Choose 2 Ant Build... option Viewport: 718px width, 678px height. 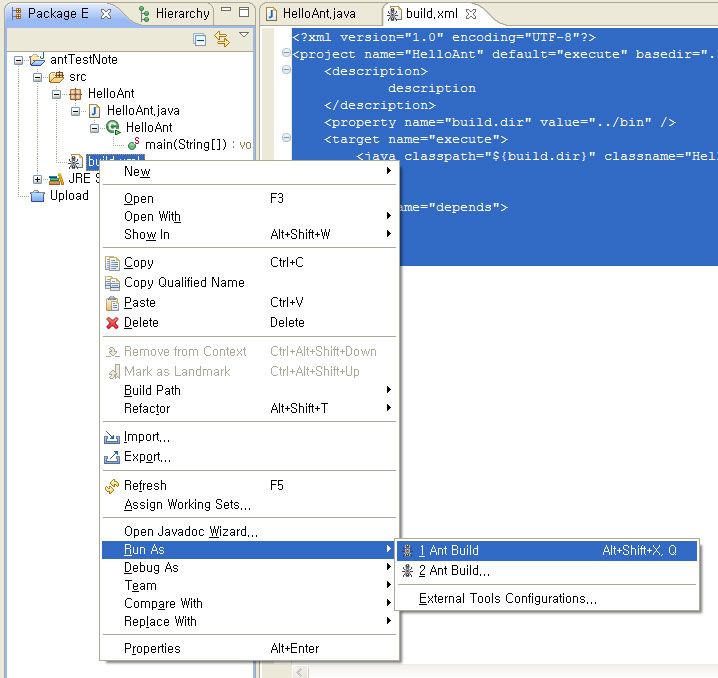(547, 571)
